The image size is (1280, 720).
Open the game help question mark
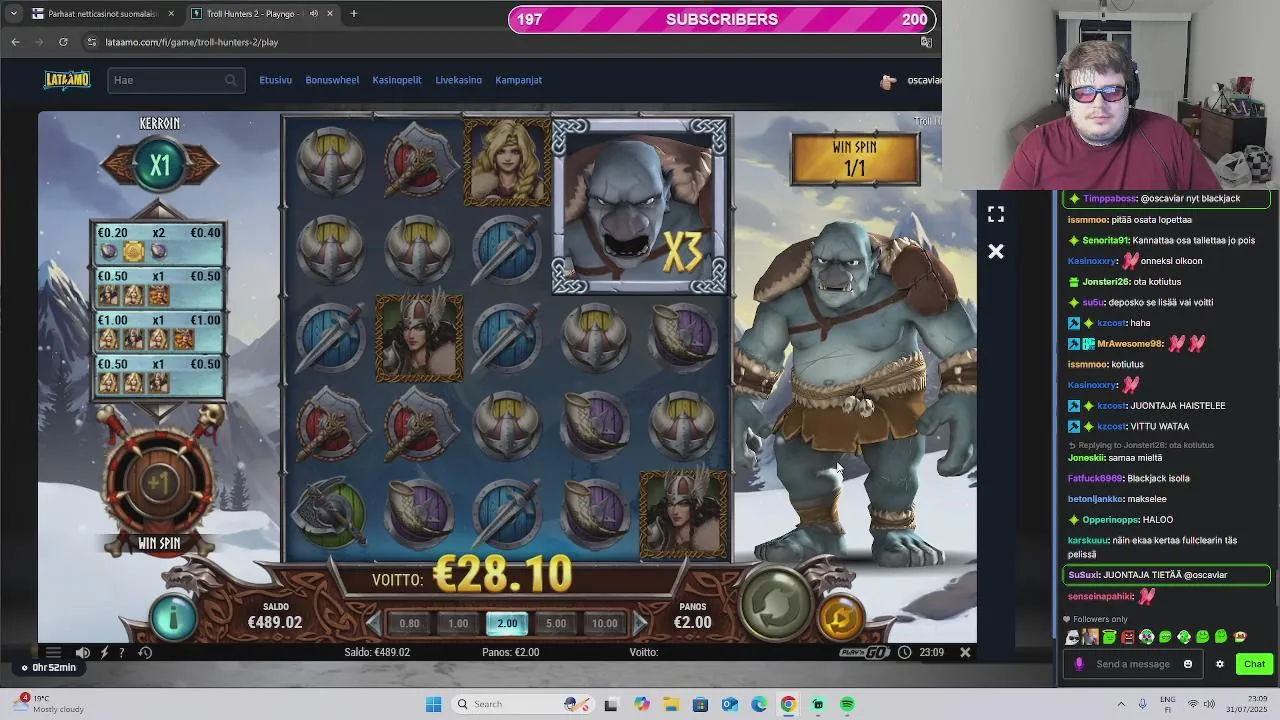tap(122, 652)
